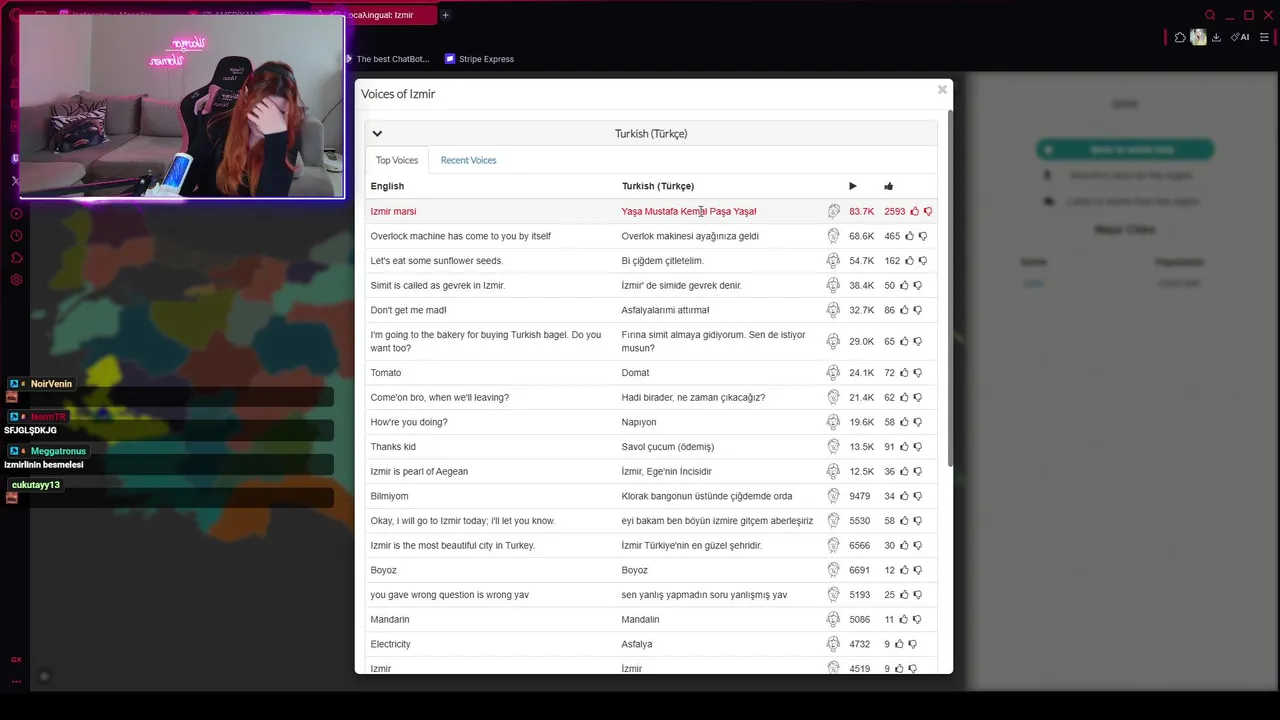Play voice for Simit gevrek phrase
The width and height of the screenshot is (1280, 720).
click(833, 285)
